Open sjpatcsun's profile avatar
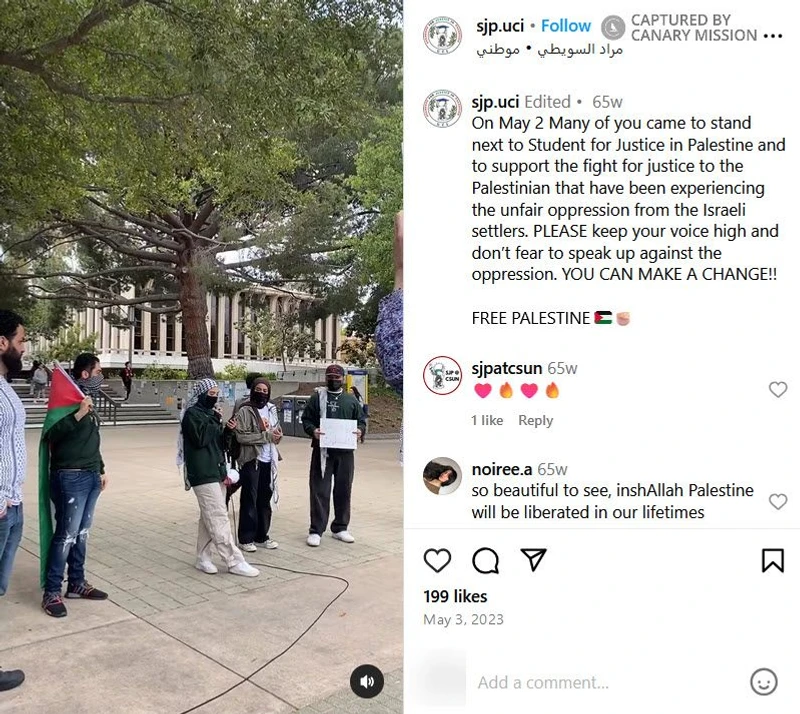The image size is (800, 714). click(442, 375)
